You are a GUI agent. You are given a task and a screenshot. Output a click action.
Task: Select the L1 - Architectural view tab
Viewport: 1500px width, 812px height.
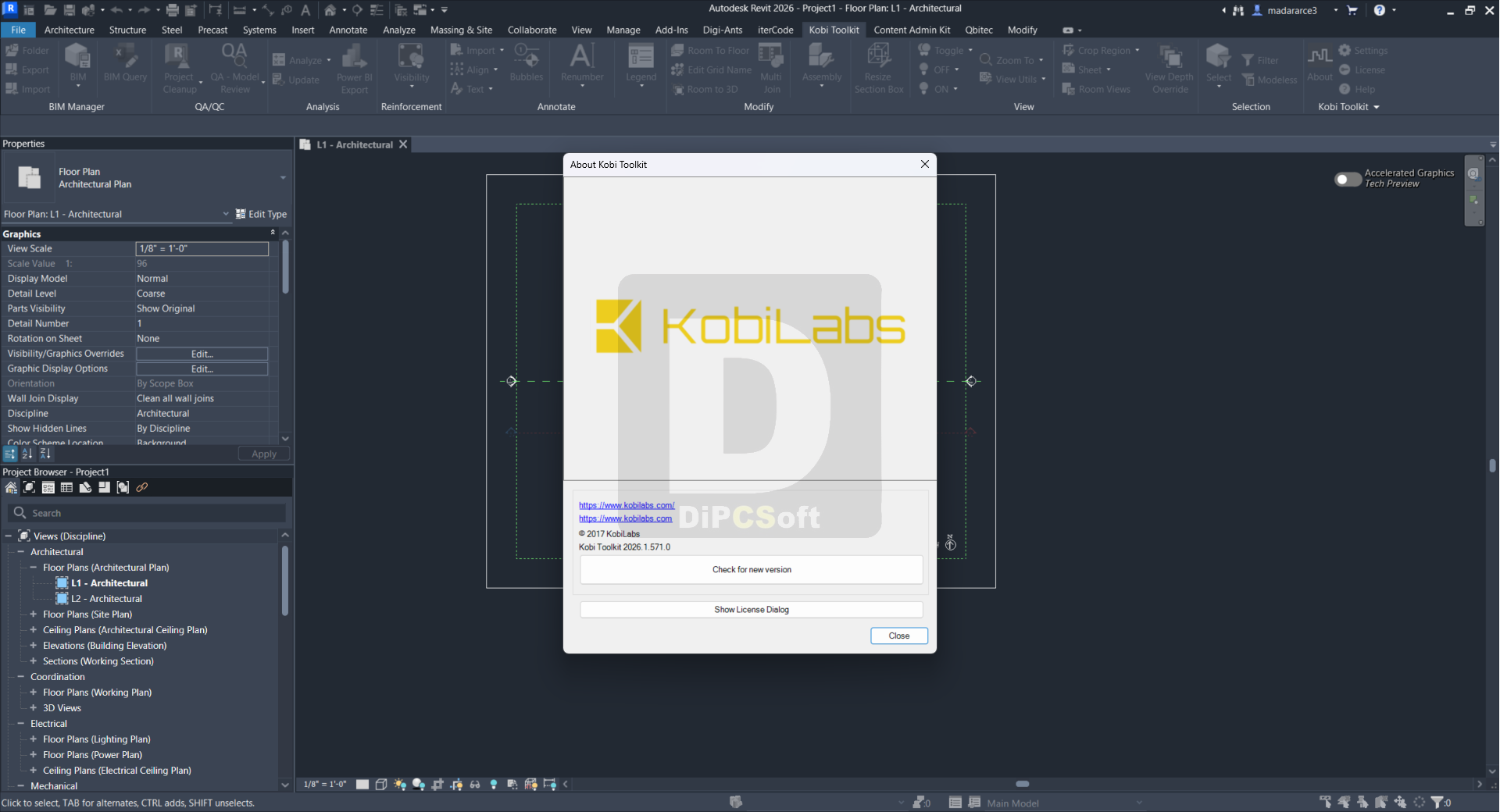354,144
